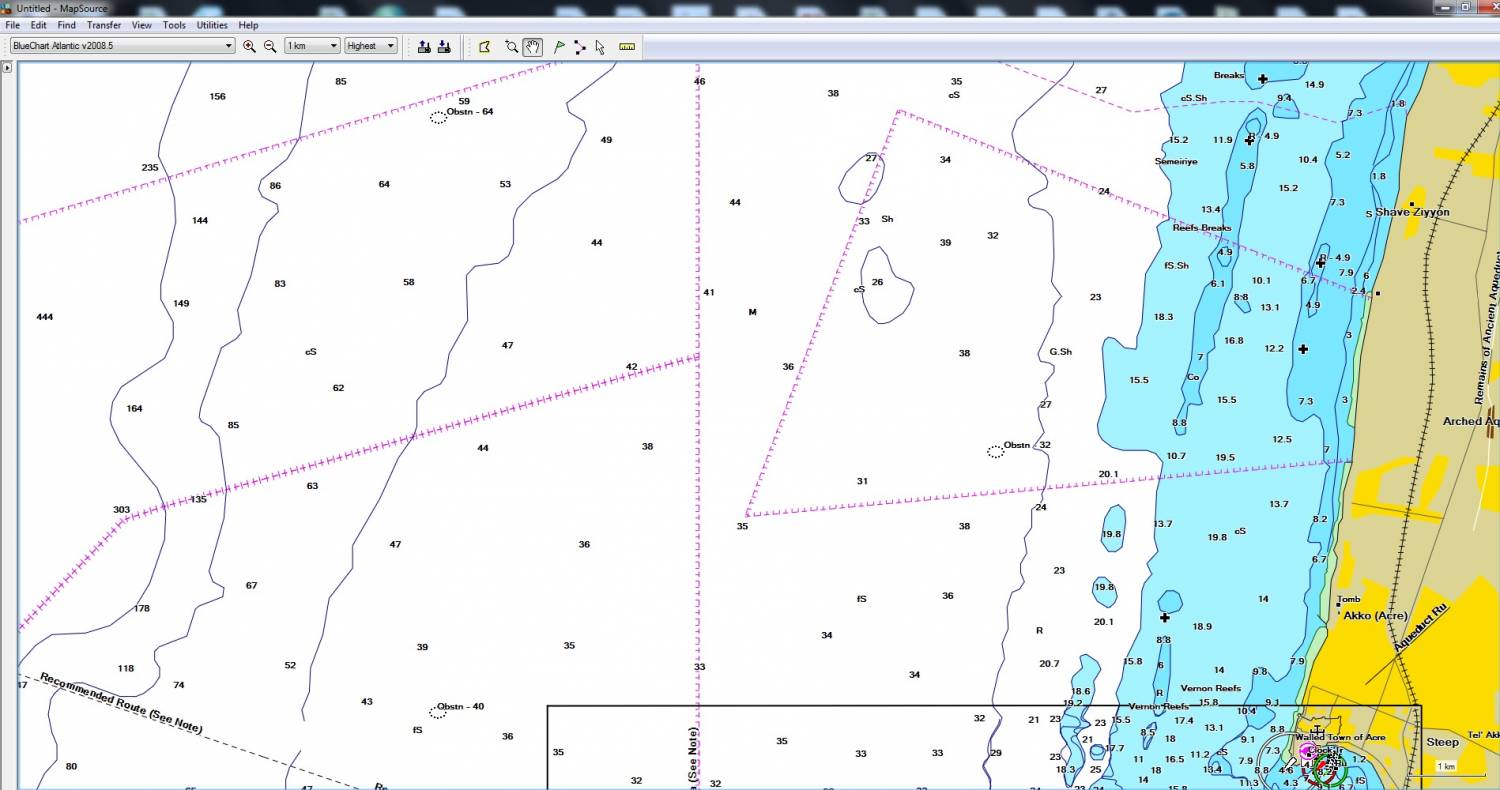1500x790 pixels.
Task: Pick the Selection arrow tool
Action: [600, 46]
